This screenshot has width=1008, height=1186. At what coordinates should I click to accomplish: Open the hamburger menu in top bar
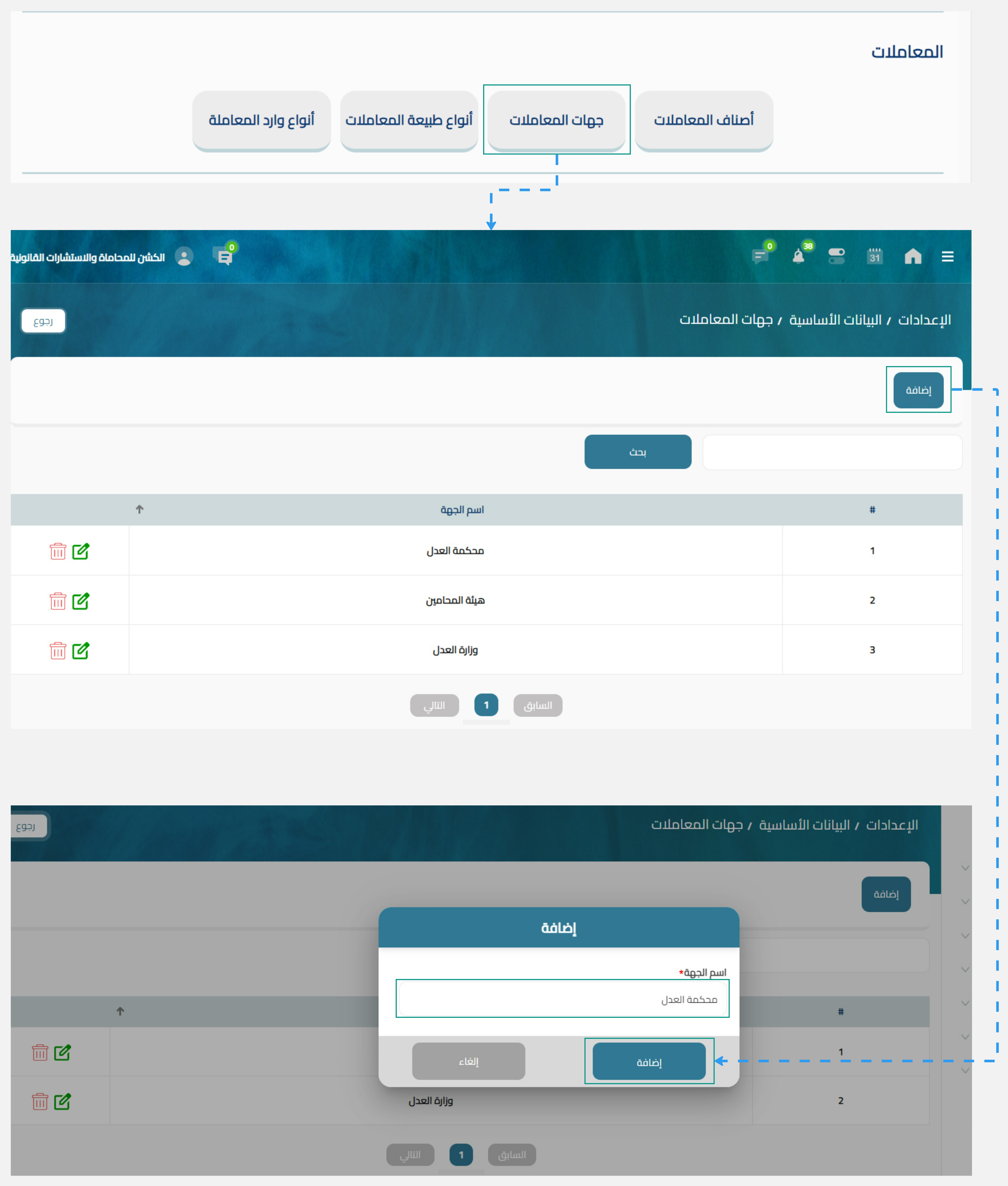tap(948, 256)
